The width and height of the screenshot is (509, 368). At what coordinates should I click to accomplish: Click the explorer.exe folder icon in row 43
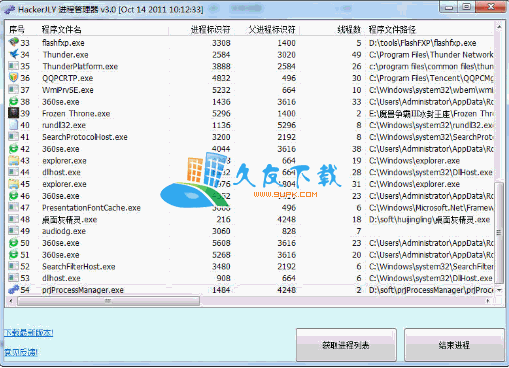click(13, 160)
